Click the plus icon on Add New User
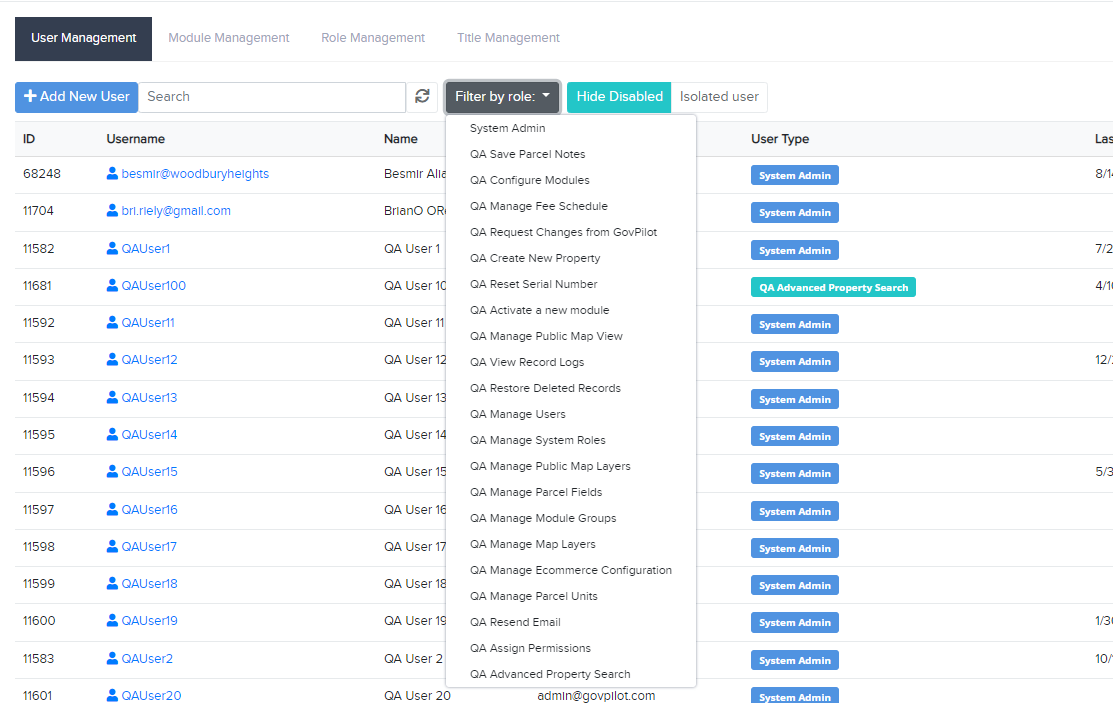This screenshot has height=703, width=1113. click(x=30, y=97)
